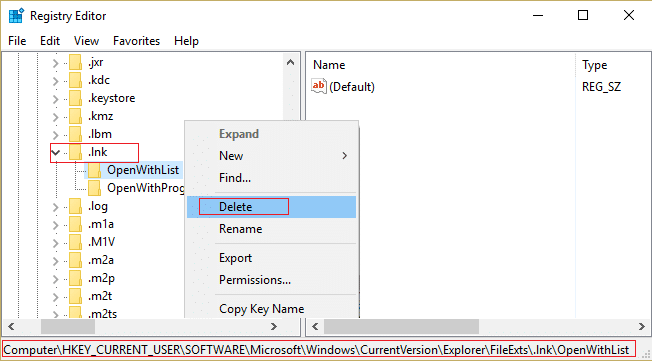Click the .log folder icon

[75, 206]
